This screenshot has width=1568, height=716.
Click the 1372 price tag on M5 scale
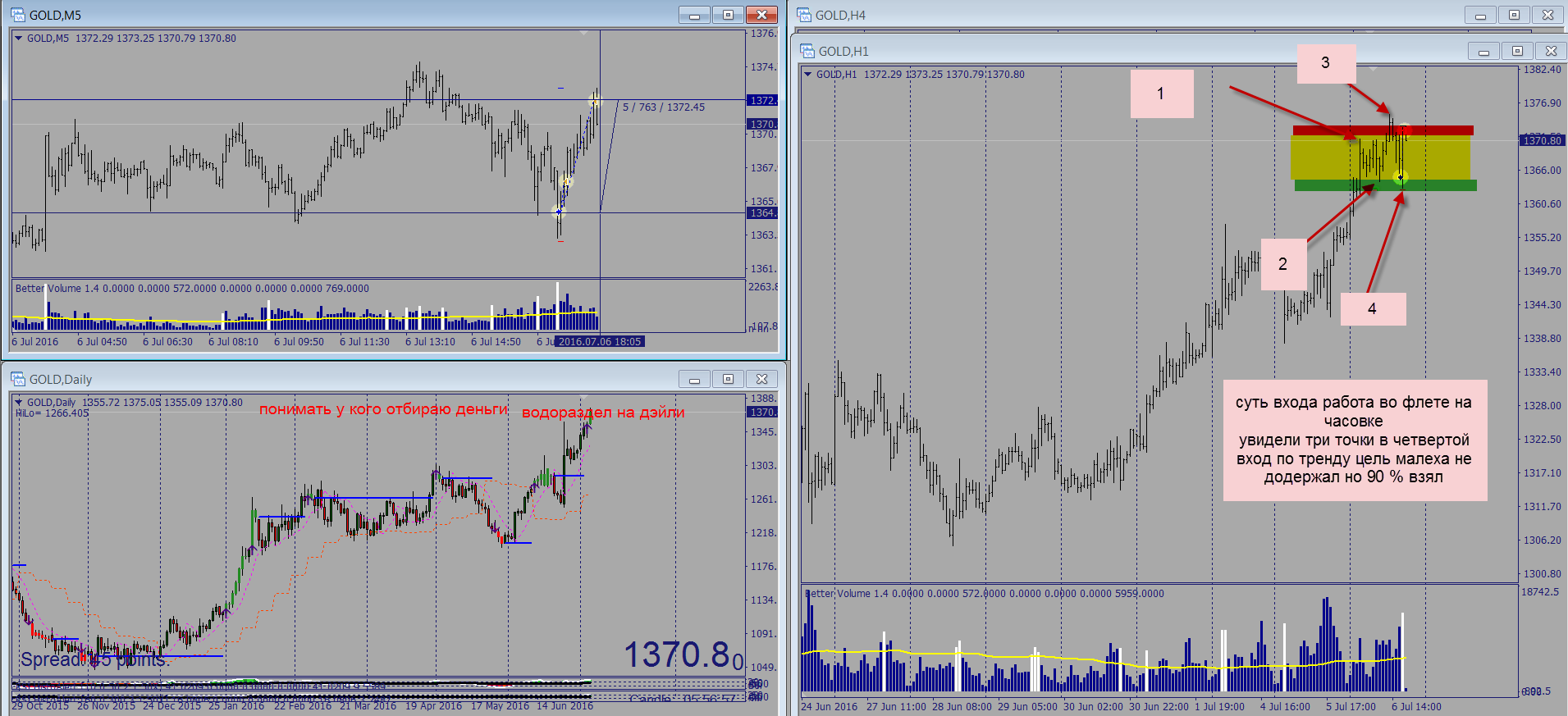[762, 100]
